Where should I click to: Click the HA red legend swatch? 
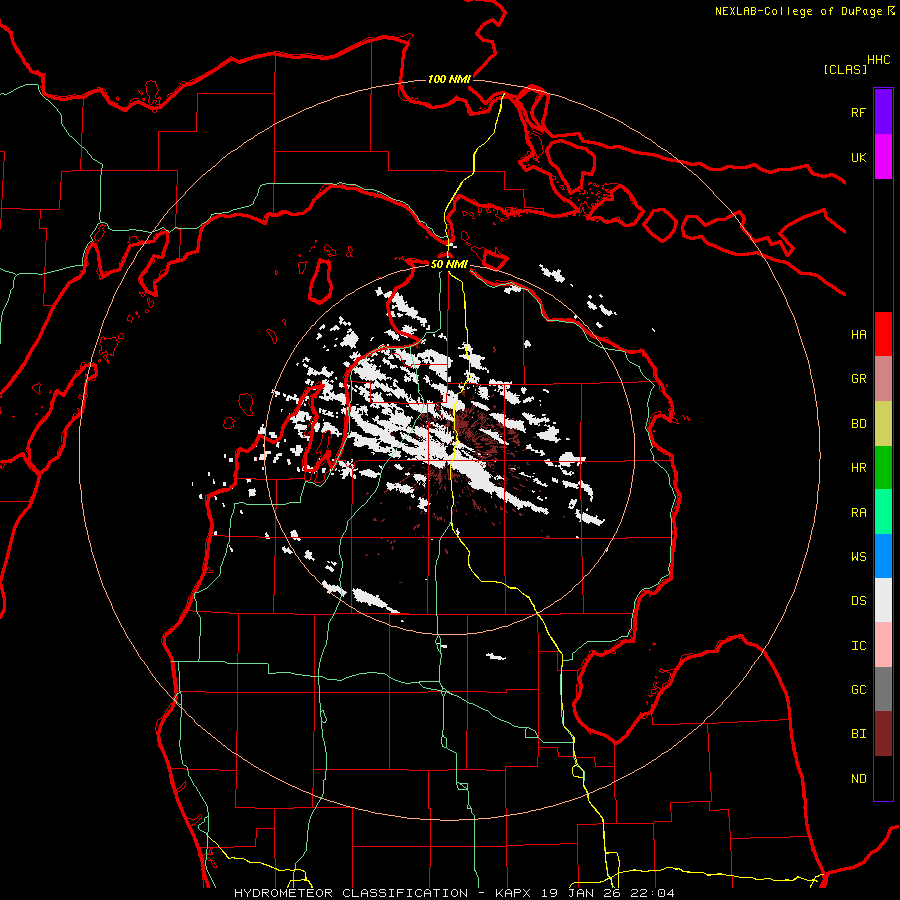point(883,334)
